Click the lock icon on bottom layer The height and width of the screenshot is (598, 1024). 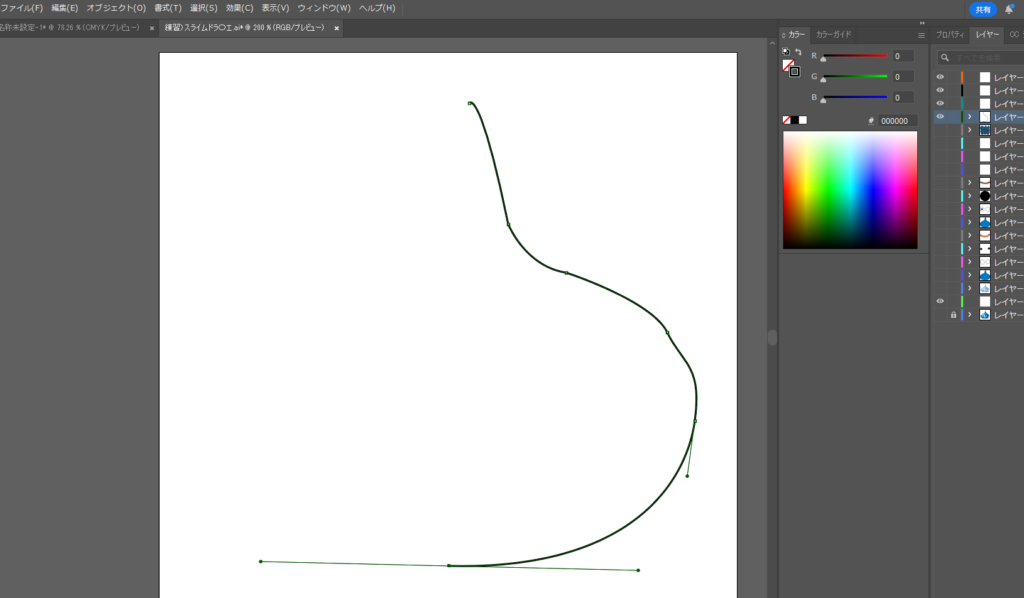[953, 314]
